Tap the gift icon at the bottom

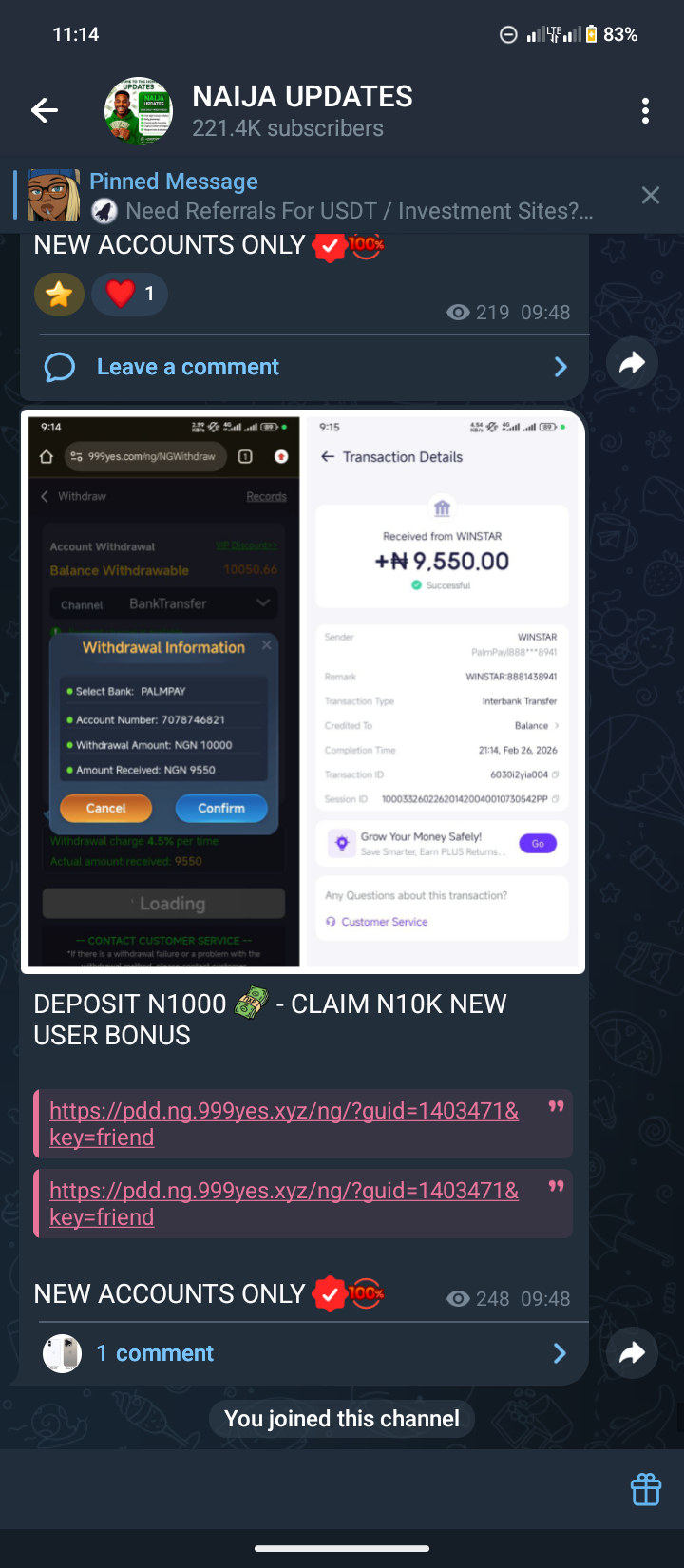[646, 1489]
